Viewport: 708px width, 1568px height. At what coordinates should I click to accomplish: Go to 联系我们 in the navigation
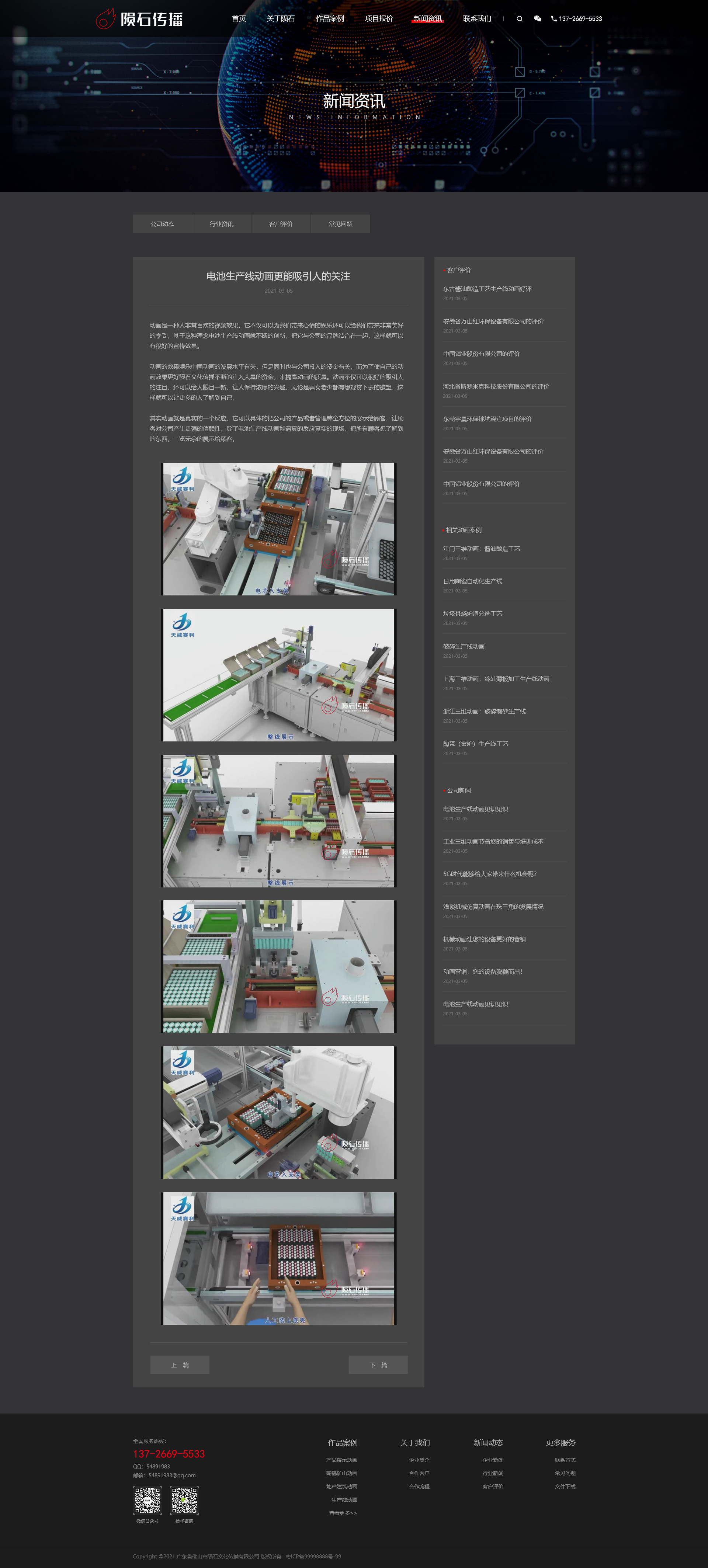[477, 19]
